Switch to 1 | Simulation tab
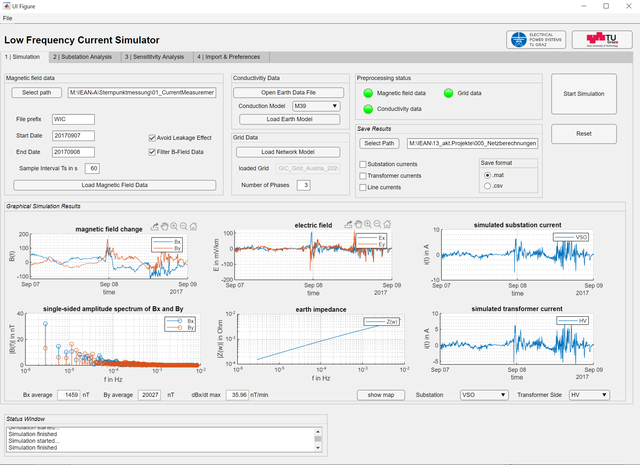This screenshot has width=640, height=465. (x=22, y=57)
